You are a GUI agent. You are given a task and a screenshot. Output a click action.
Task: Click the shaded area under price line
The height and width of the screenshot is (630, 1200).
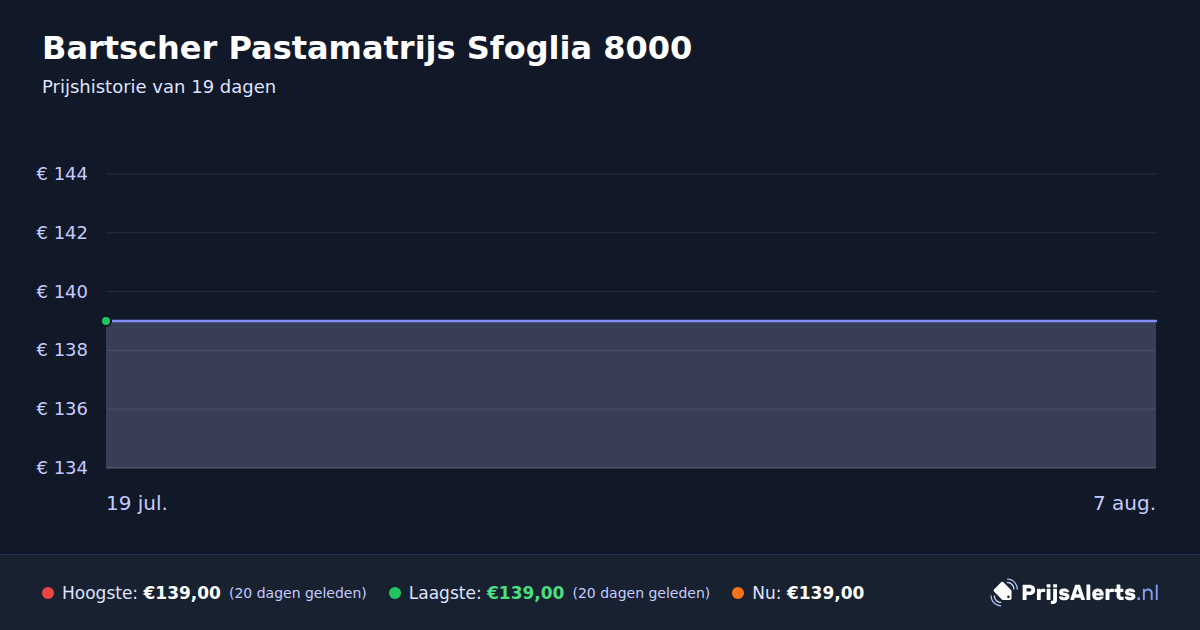coord(631,395)
